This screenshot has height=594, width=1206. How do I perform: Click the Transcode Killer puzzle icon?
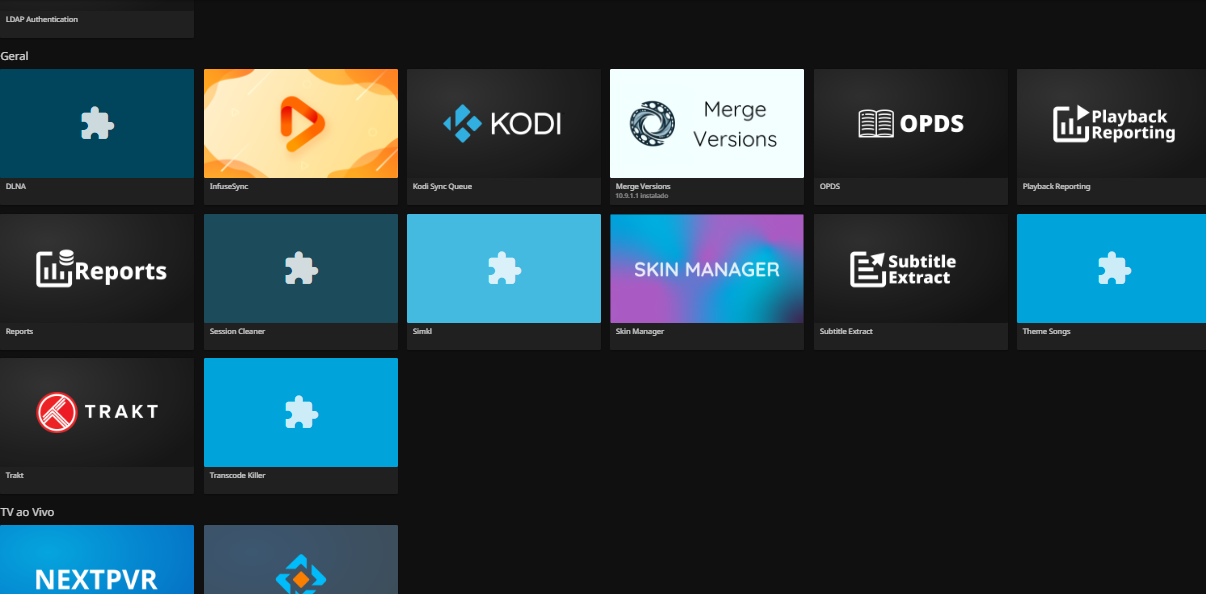click(300, 412)
